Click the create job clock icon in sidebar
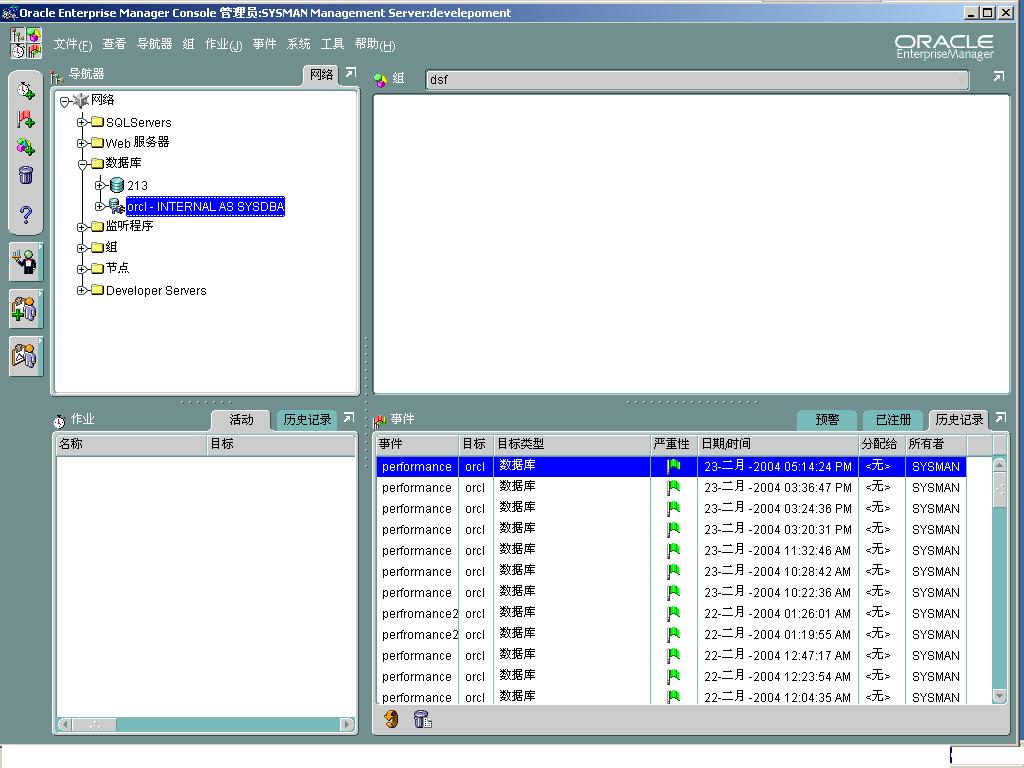The image size is (1024, 768). pyautogui.click(x=26, y=90)
